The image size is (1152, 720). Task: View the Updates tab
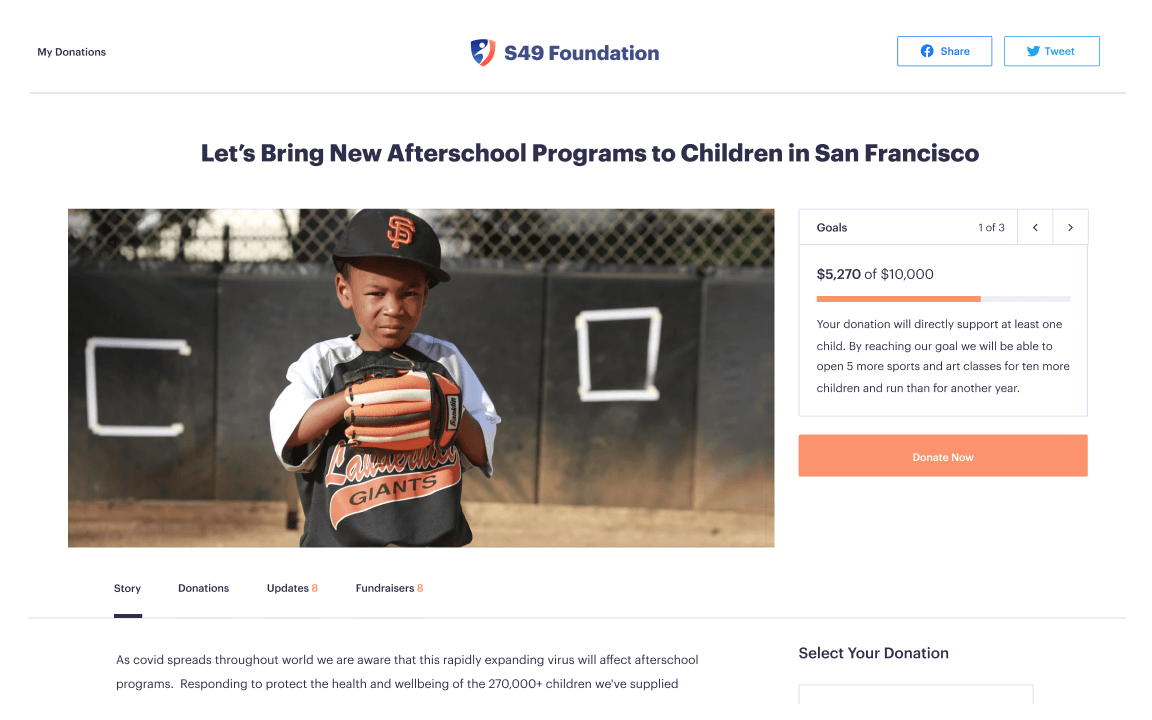pyautogui.click(x=291, y=588)
